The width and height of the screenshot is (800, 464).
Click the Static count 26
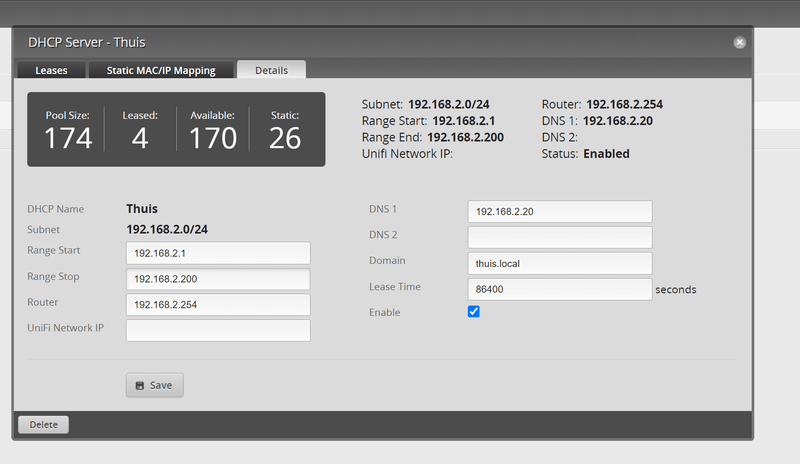(x=285, y=138)
